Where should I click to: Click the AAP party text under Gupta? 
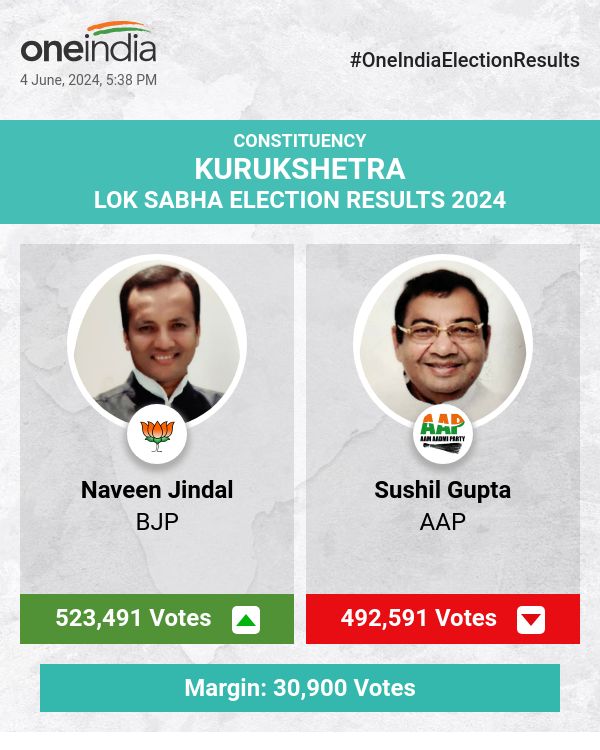click(x=443, y=521)
